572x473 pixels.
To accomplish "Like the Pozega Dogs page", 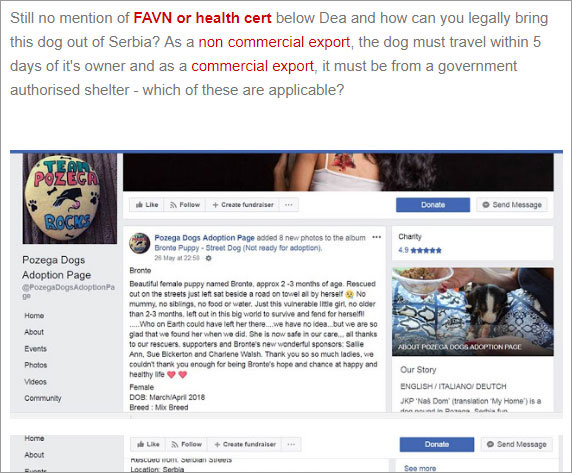I will point(147,205).
